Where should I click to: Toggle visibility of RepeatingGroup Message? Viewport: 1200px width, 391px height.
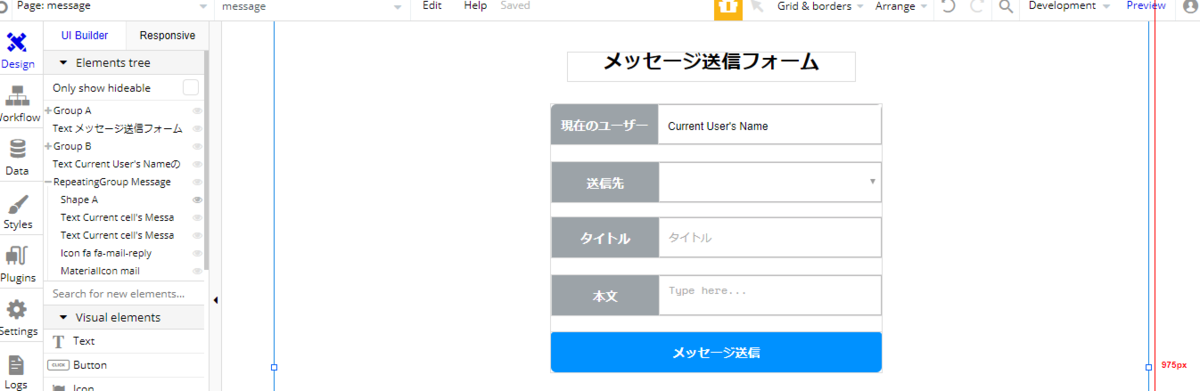(197, 182)
